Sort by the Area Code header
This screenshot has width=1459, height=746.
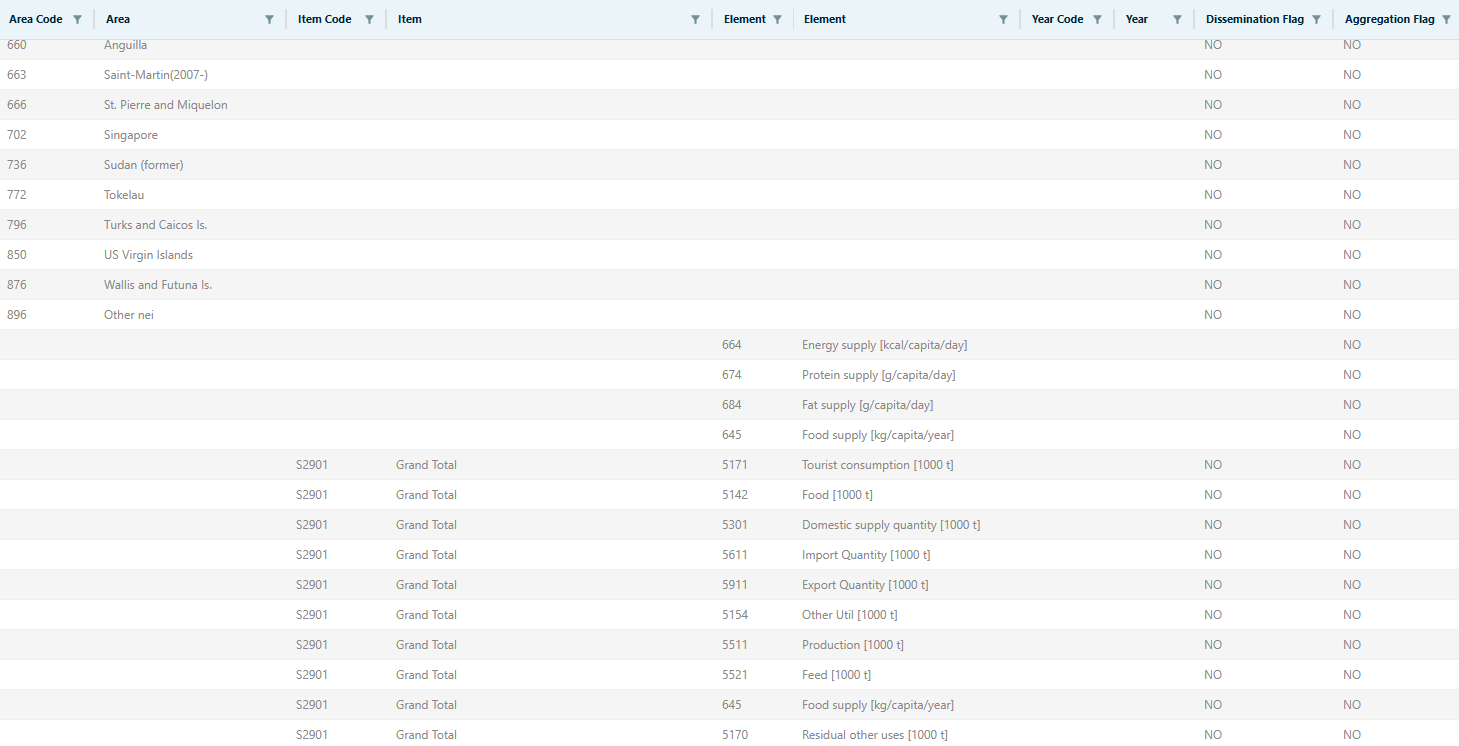tap(36, 19)
